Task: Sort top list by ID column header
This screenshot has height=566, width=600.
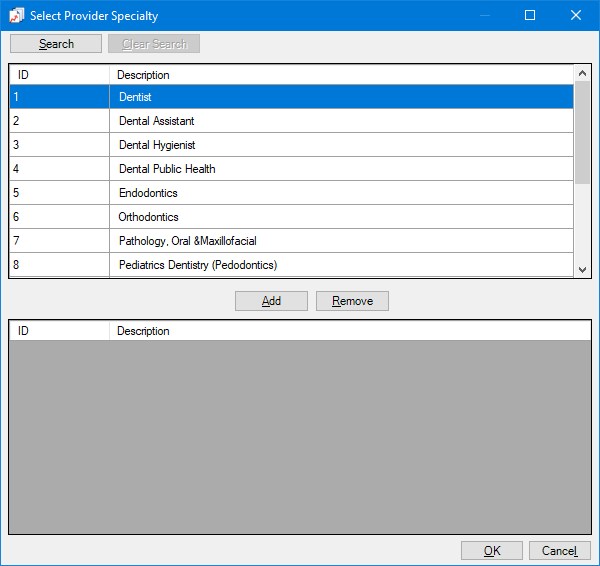Action: 58,75
